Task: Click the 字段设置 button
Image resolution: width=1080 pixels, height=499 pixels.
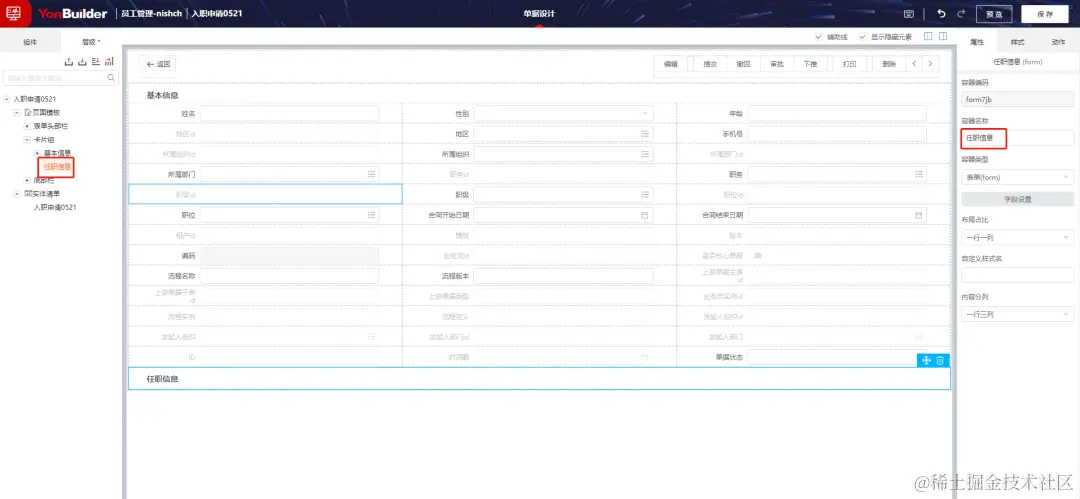Action: [1017, 199]
